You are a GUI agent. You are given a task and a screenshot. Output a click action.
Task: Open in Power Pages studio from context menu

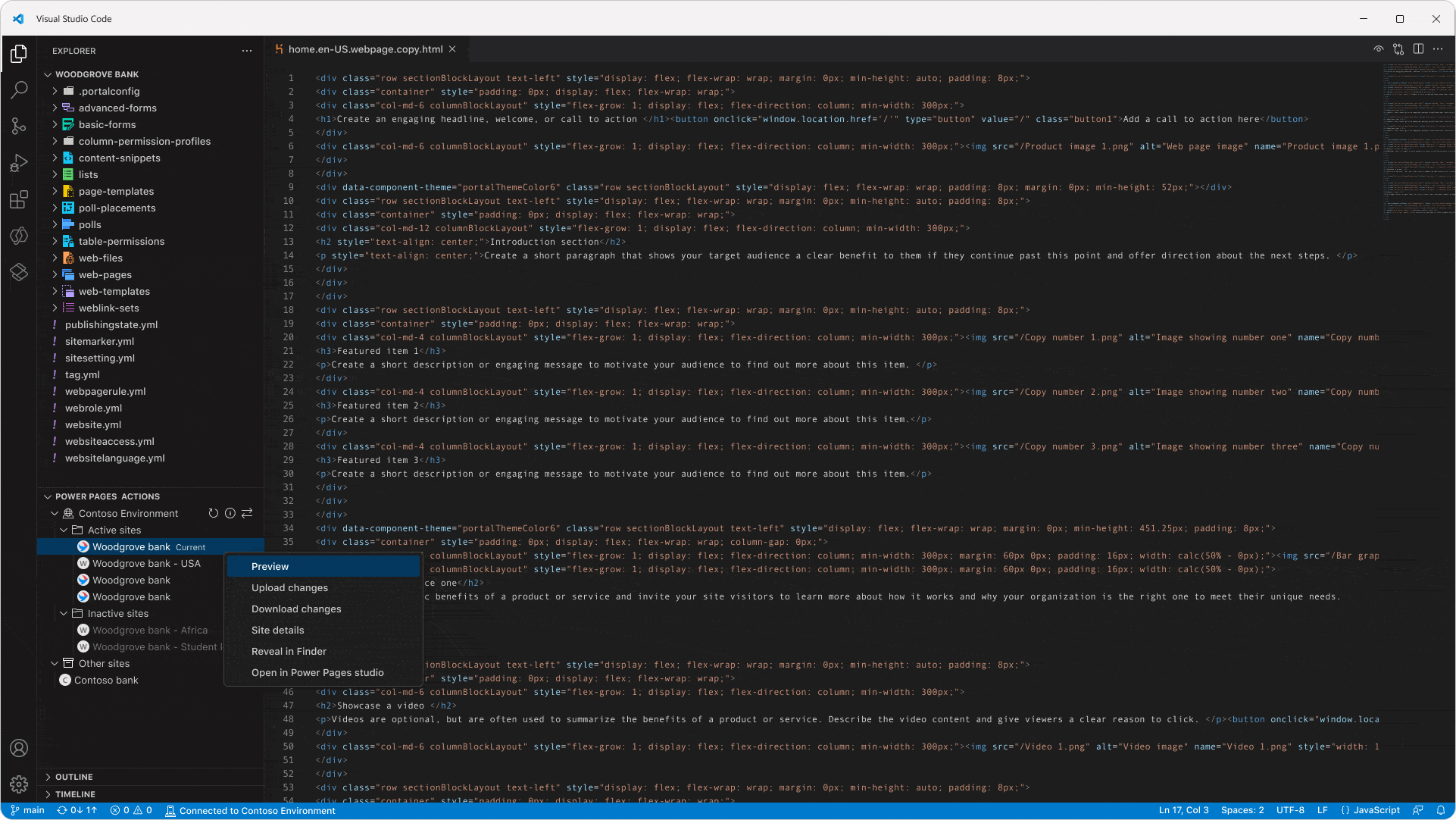(x=317, y=672)
